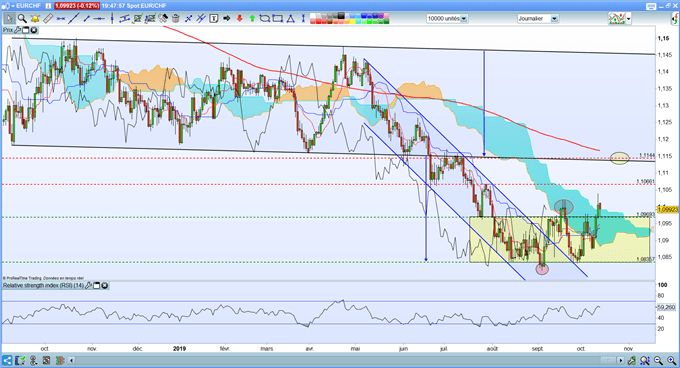Screen dimensions: 680x368
Task: Click the info icon beside EURCHF title
Action: pos(48,6)
